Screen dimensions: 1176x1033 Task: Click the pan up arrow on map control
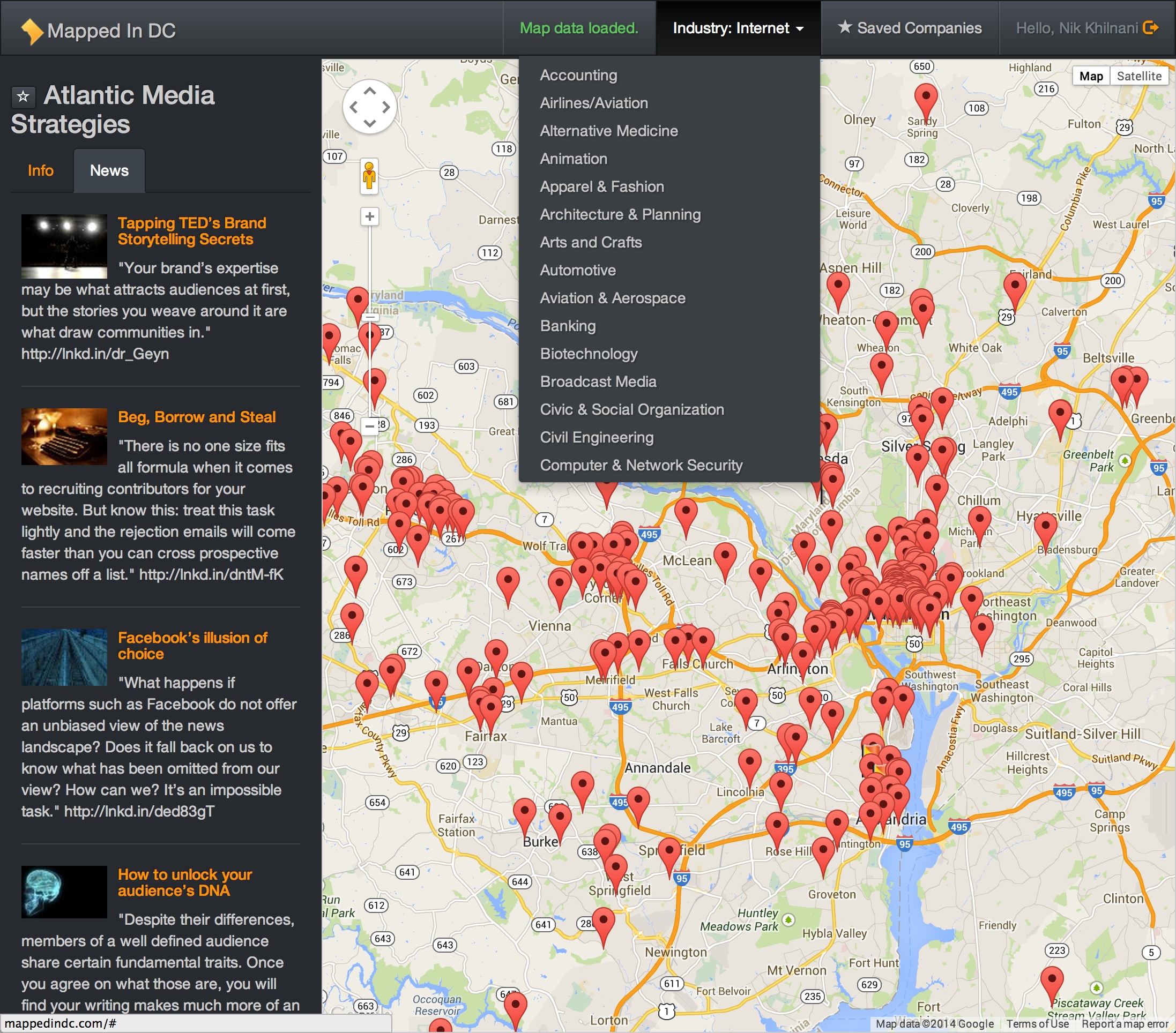[369, 91]
